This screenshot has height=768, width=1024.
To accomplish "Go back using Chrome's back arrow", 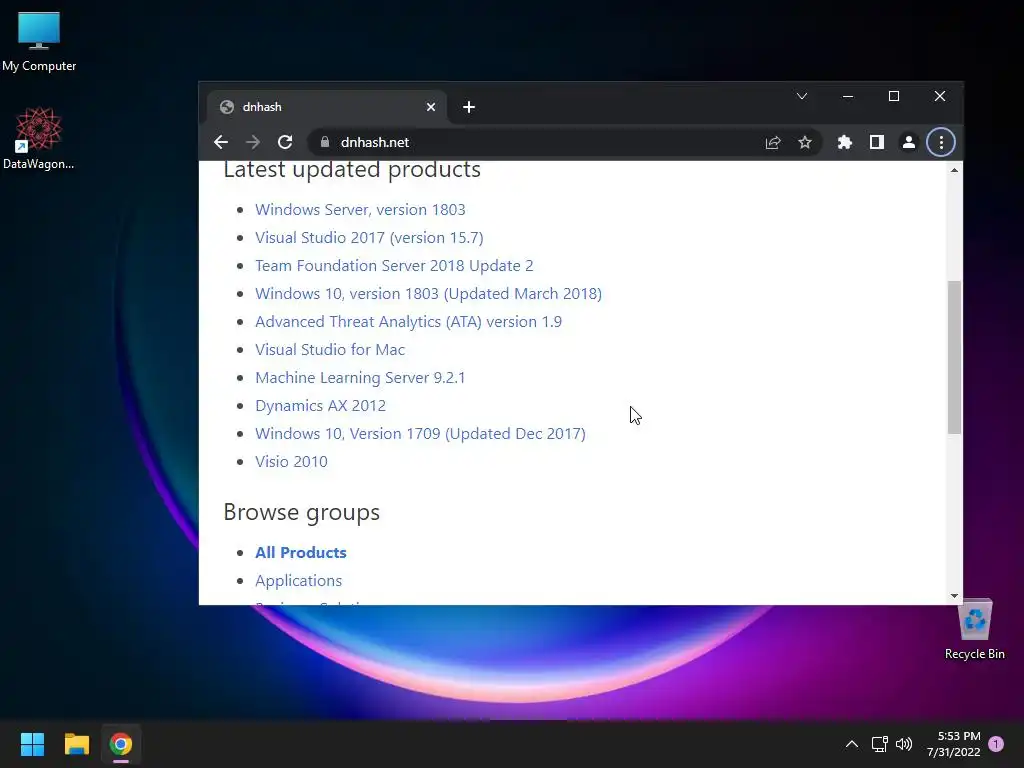I will 221,142.
